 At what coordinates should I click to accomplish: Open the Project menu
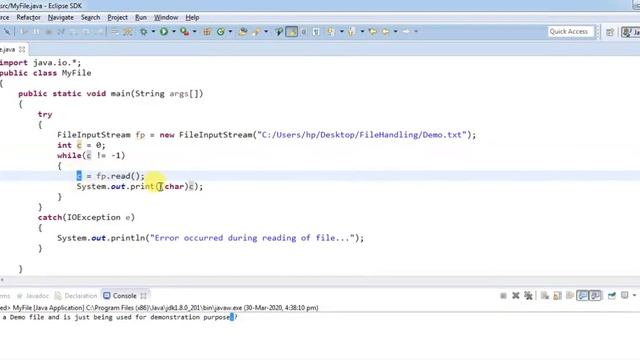tap(118, 18)
